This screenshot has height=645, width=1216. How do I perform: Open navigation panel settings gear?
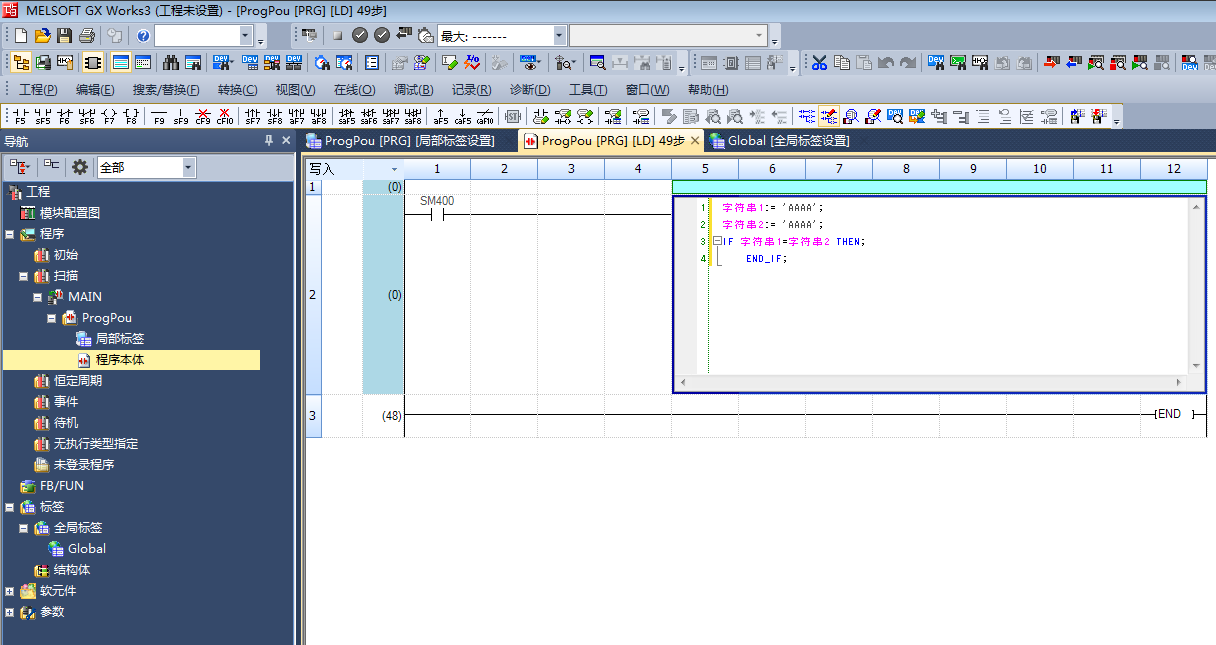[80, 167]
